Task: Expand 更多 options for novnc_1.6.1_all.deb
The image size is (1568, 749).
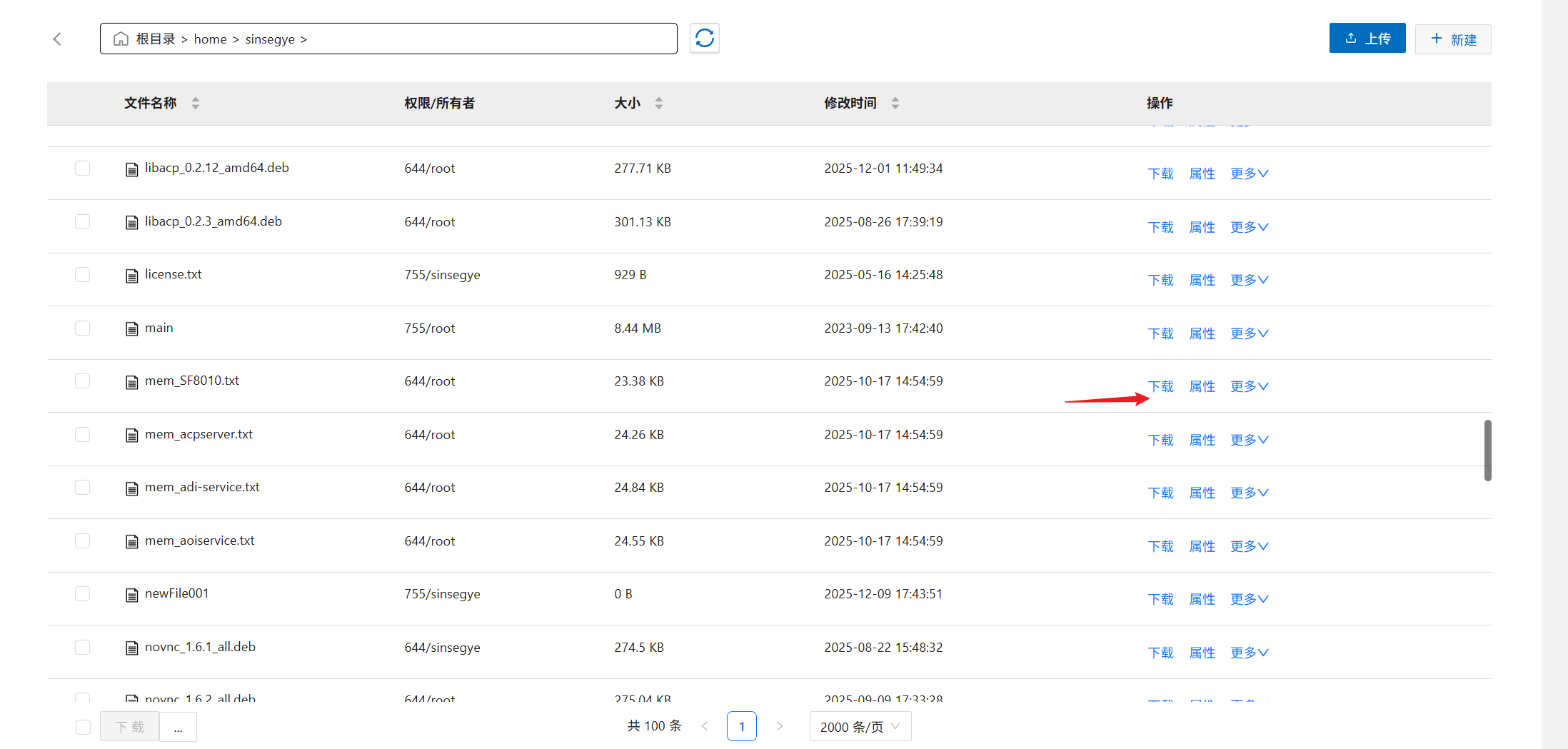Action: click(x=1249, y=653)
